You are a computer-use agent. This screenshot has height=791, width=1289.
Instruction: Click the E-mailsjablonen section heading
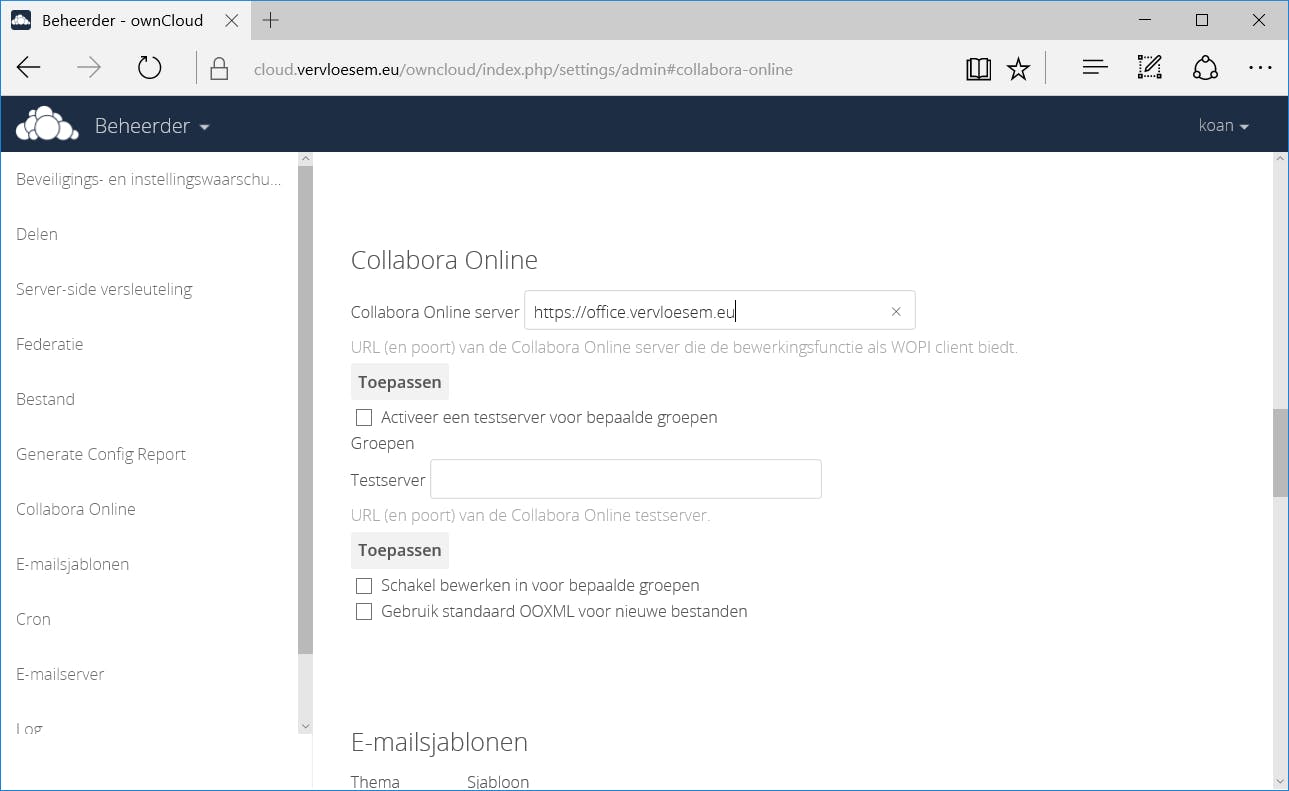439,742
